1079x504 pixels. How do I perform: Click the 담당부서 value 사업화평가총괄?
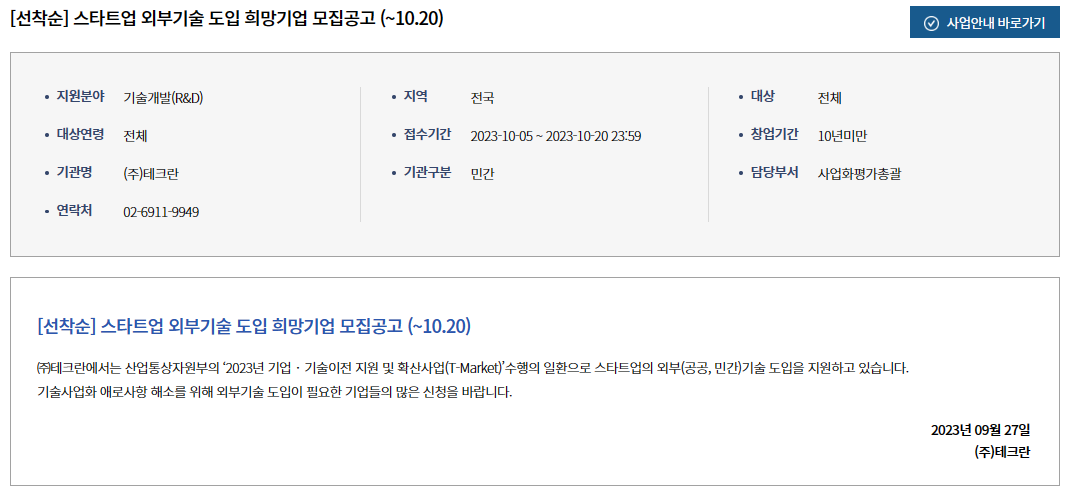click(x=859, y=174)
